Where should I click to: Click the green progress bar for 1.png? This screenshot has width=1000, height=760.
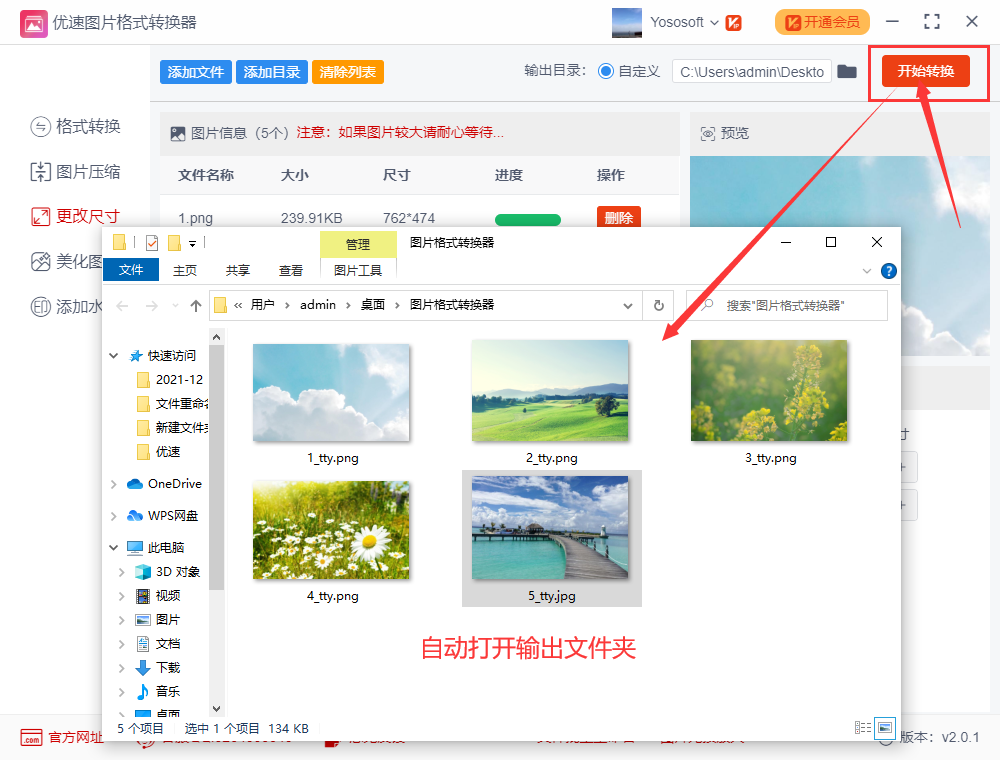(528, 219)
